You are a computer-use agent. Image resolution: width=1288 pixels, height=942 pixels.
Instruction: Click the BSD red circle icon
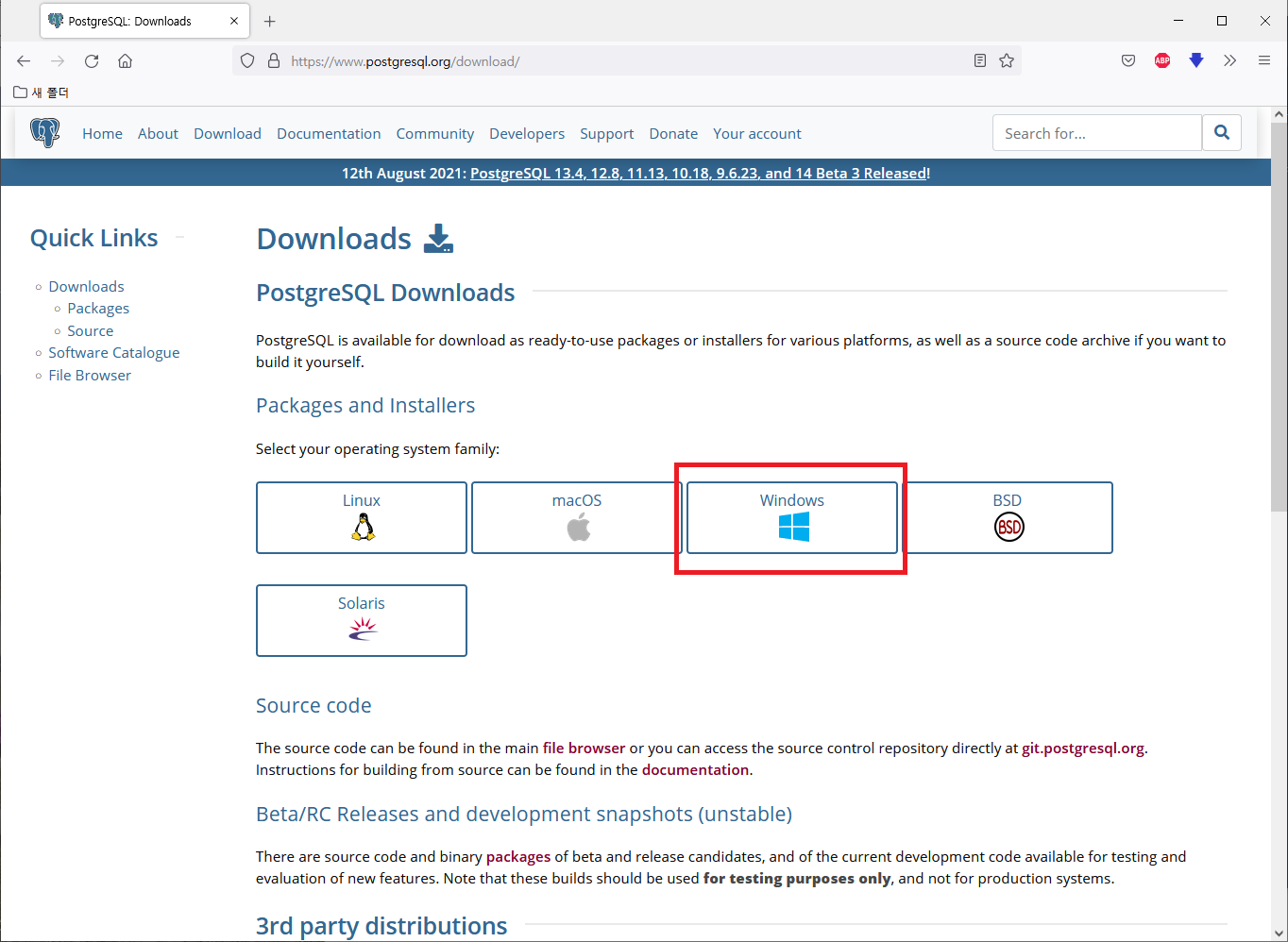(x=1009, y=527)
